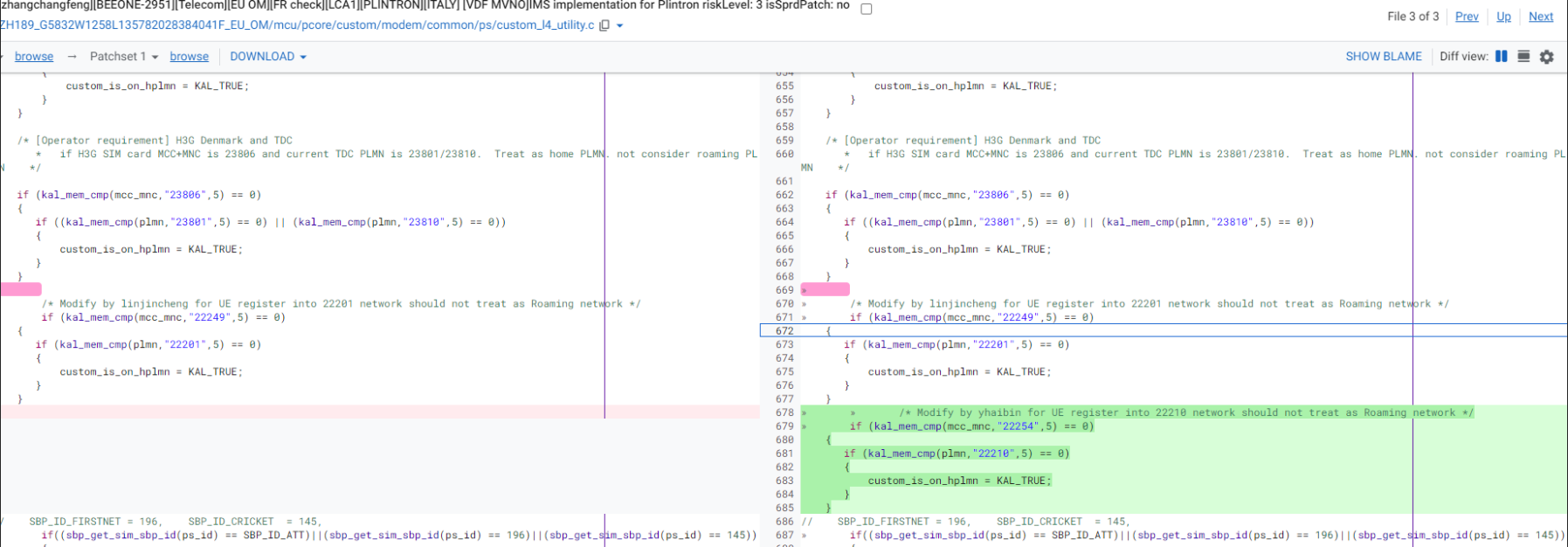1568x547 pixels.
Task: Click the pink whitespace marker on line 669
Action: tap(825, 290)
